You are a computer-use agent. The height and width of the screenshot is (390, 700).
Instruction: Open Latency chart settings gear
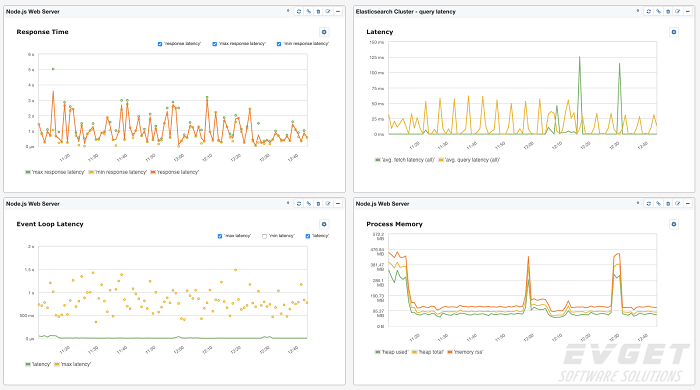[674, 32]
